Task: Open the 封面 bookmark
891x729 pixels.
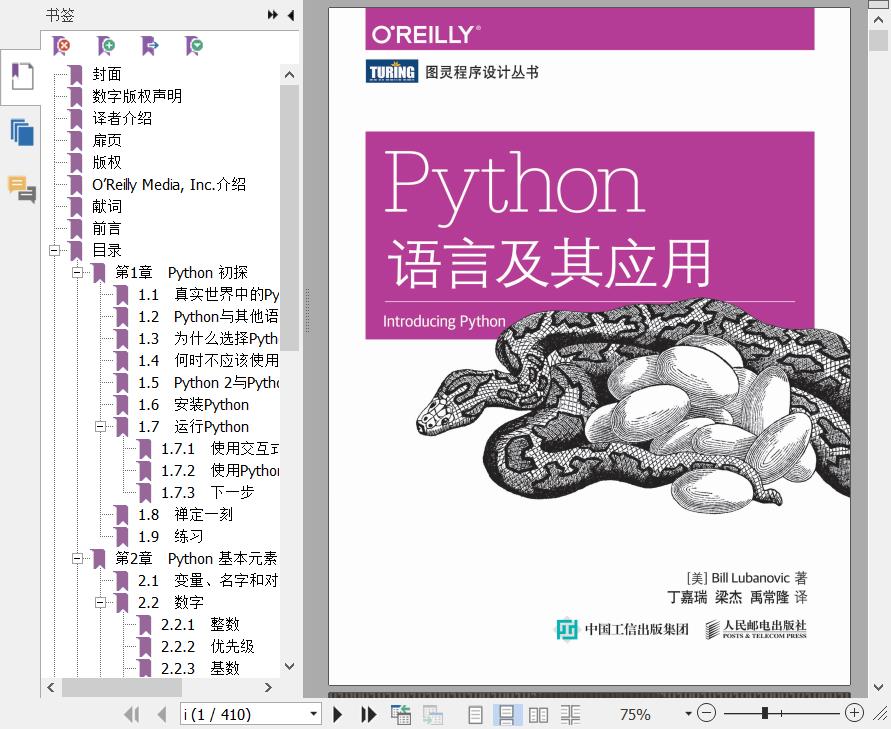Action: tap(107, 74)
